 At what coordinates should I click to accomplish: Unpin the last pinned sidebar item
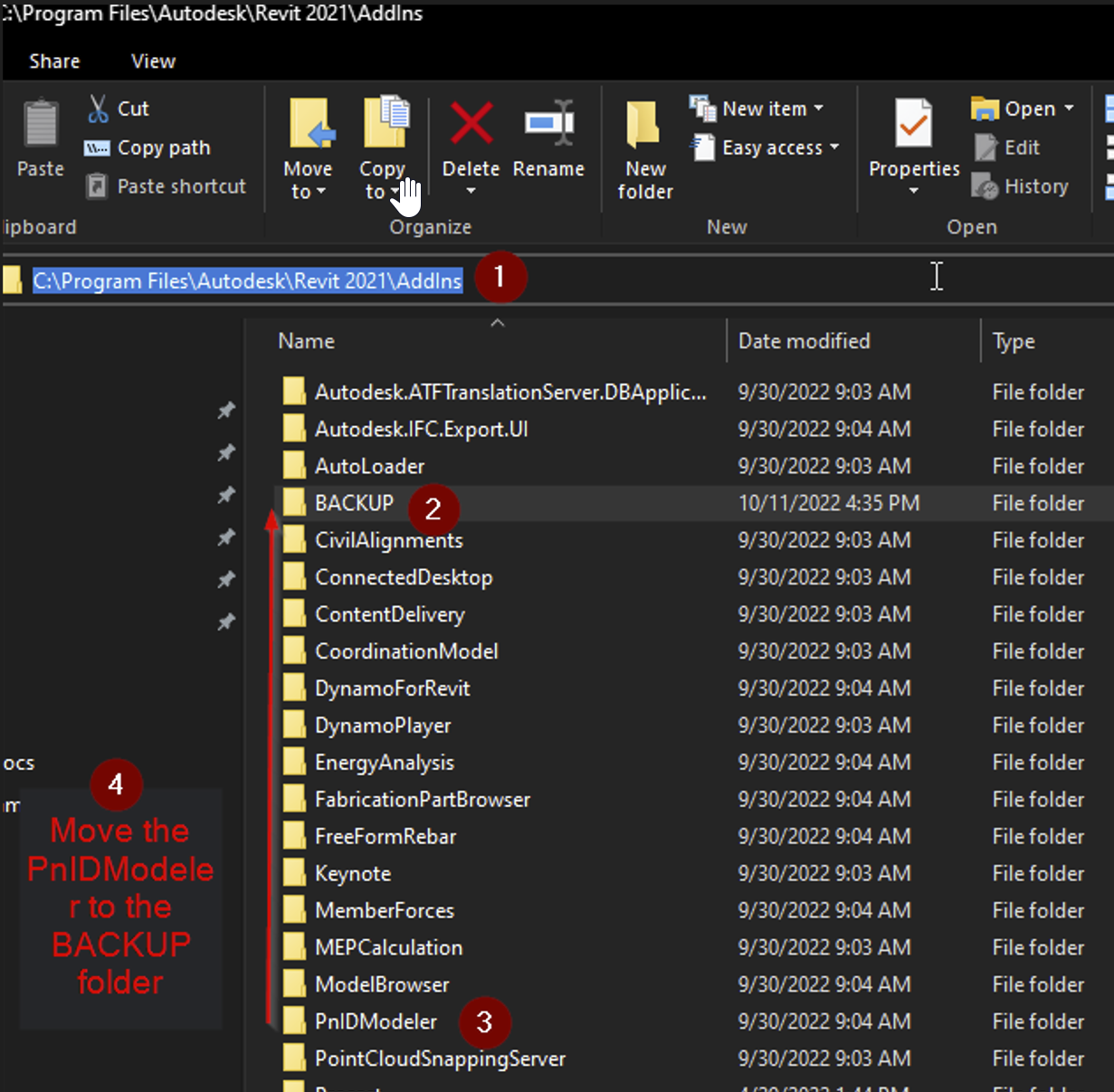(226, 622)
